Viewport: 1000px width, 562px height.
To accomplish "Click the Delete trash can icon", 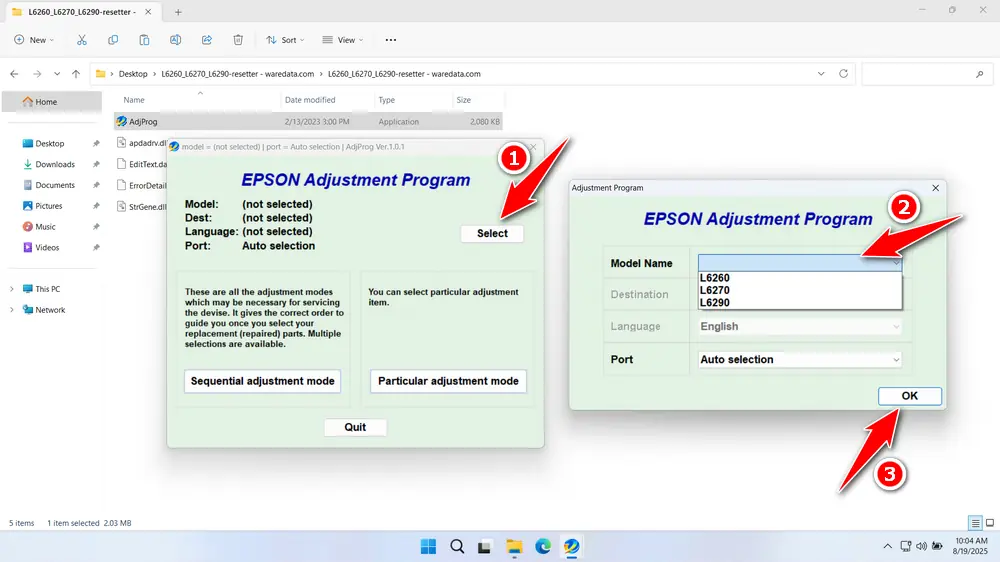I will (x=238, y=40).
